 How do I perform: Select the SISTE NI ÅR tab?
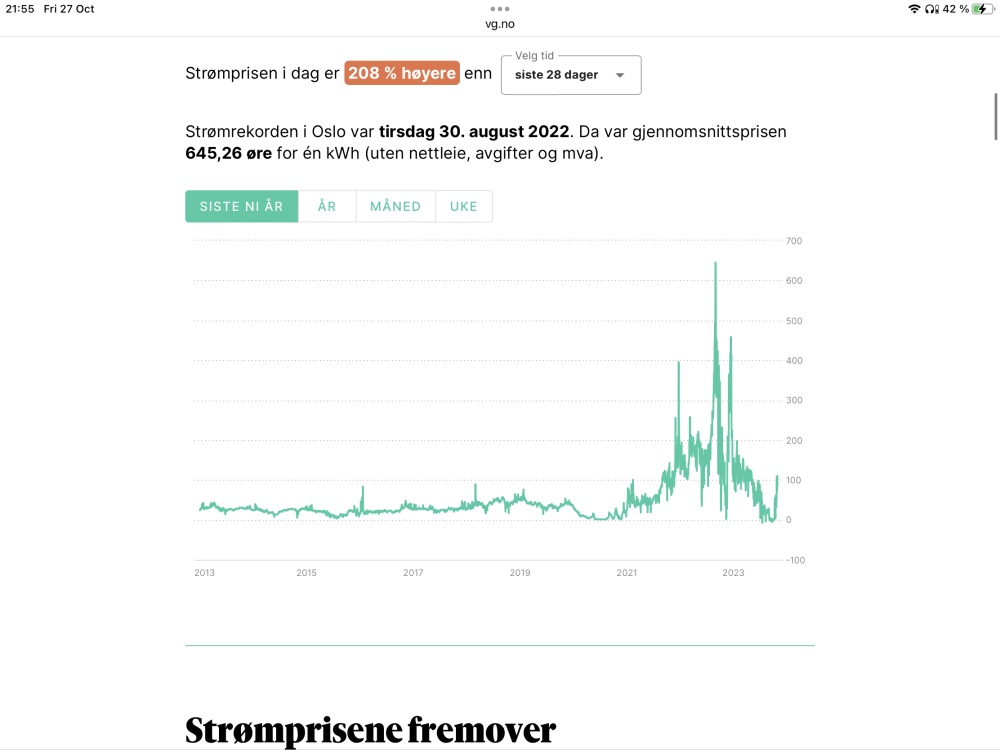point(242,207)
